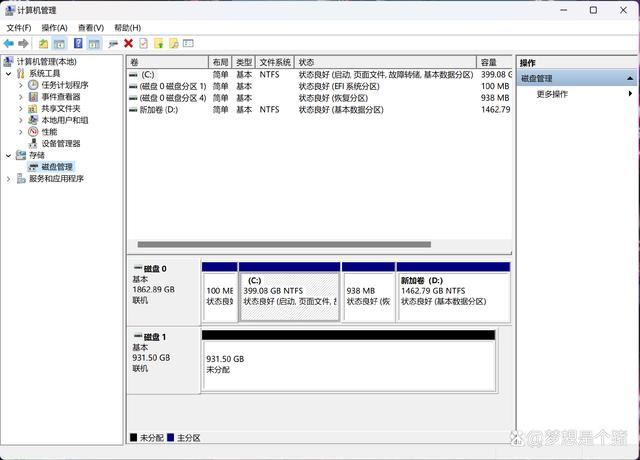
Task: Click the yellow note with green arrow icon
Action: (x=159, y=43)
